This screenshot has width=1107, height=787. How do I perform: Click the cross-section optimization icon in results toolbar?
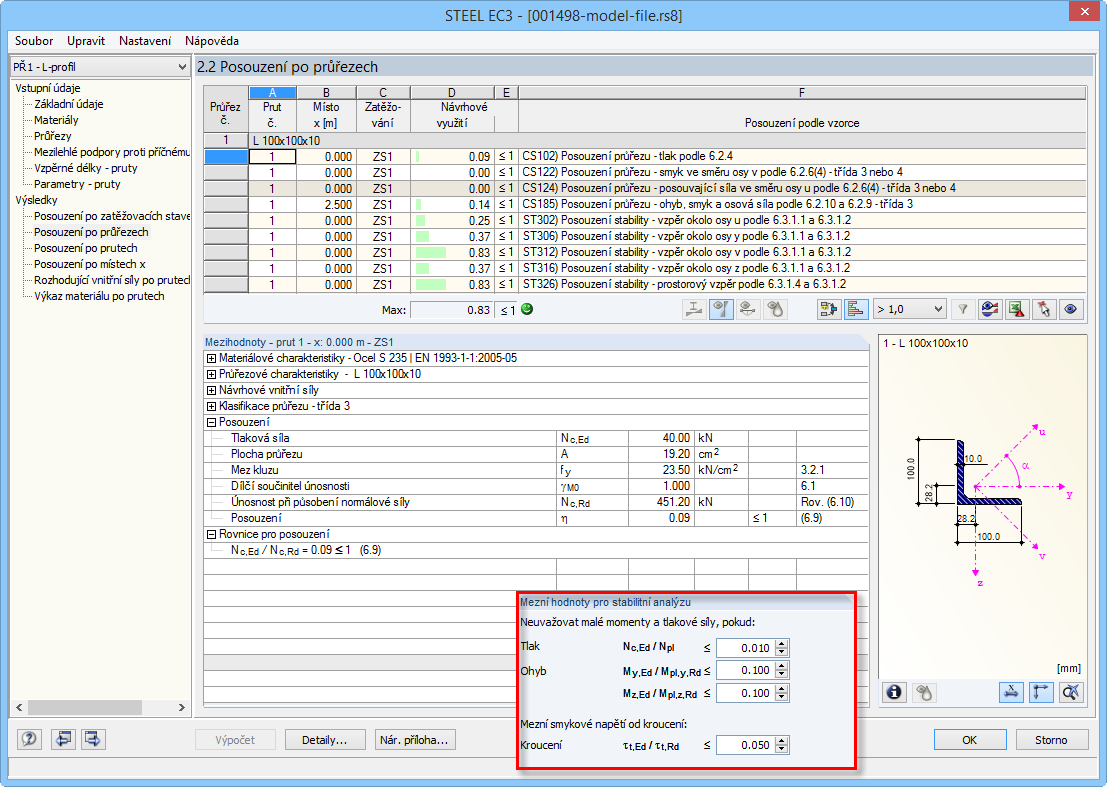click(694, 309)
